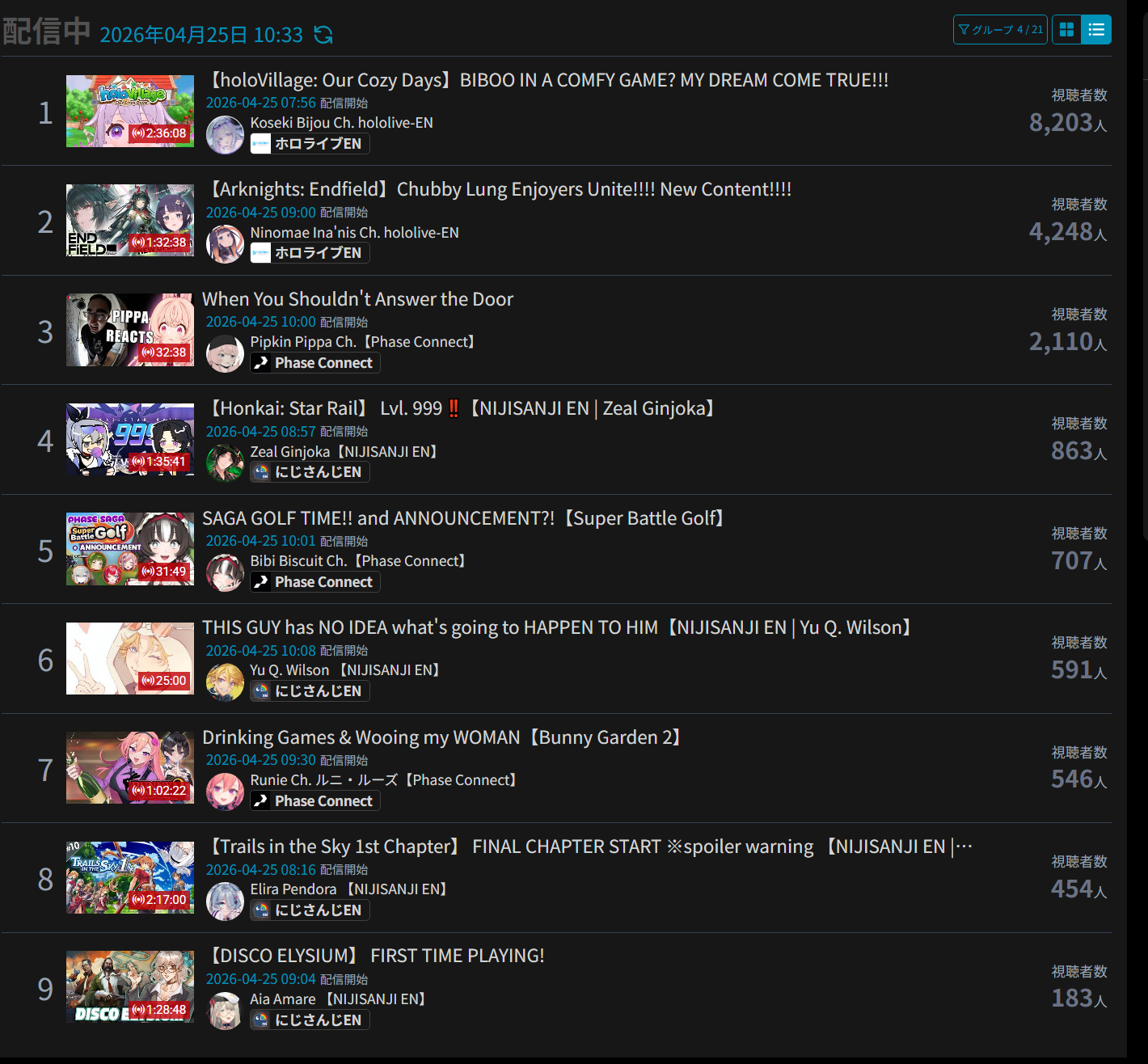Click ホロライブEN tag under Ninomae Ina'nis
The height and width of the screenshot is (1064, 1148).
pyautogui.click(x=310, y=253)
